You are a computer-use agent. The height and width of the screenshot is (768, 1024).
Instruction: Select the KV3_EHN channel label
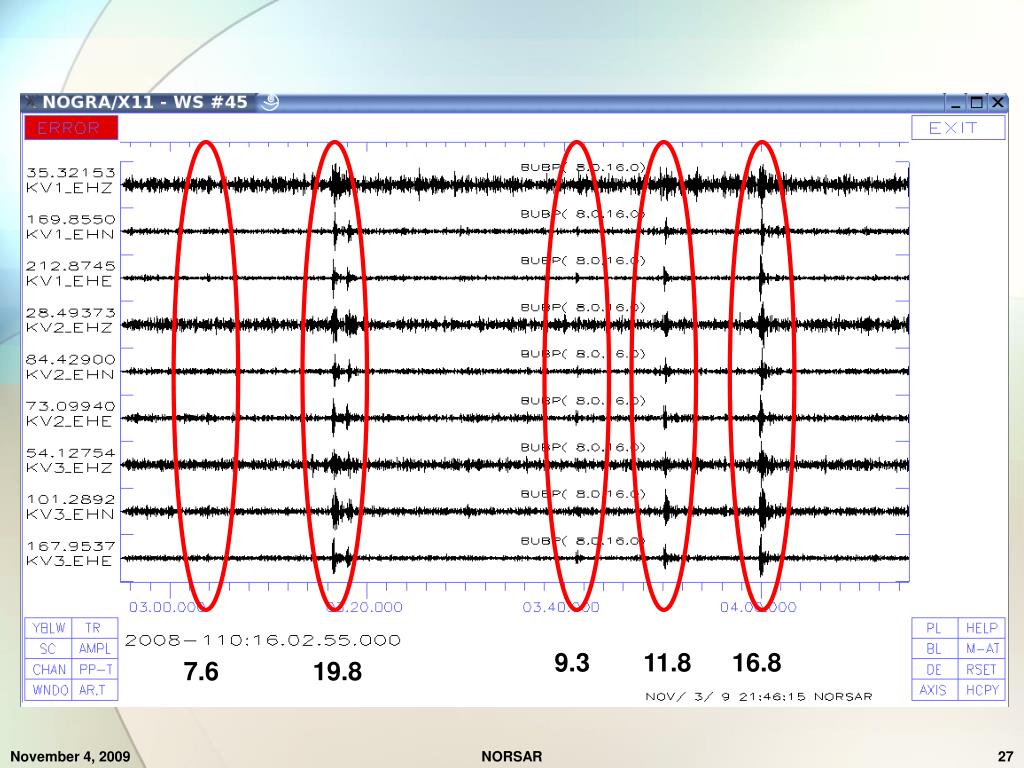coord(69,515)
